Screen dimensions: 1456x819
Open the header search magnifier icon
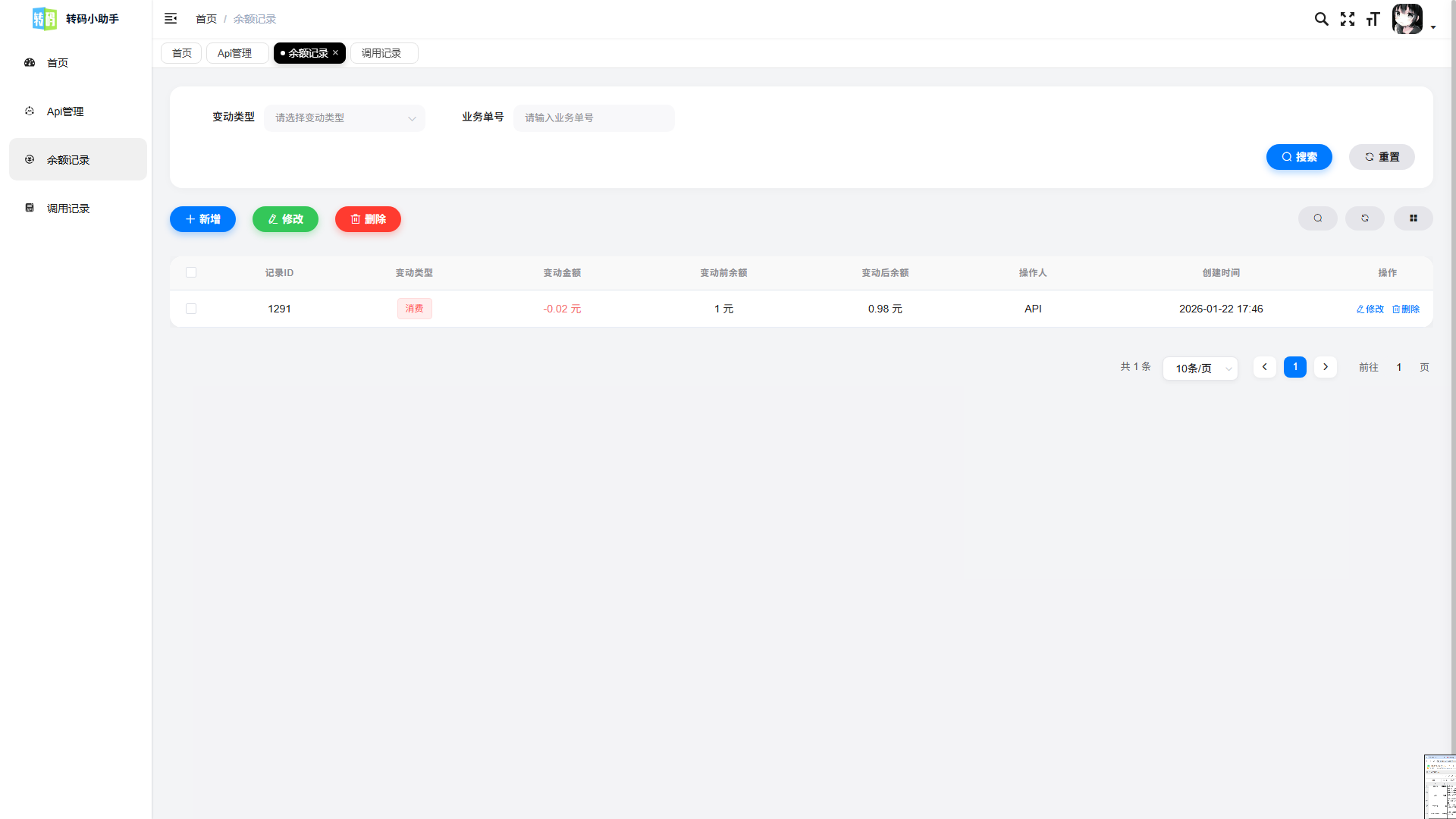tap(1321, 19)
